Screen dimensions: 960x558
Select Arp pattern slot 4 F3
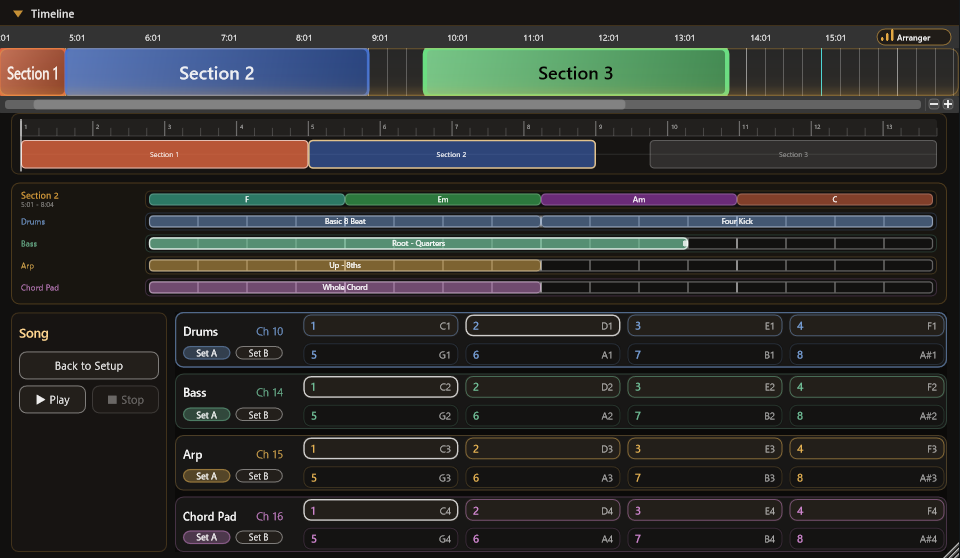click(x=867, y=449)
